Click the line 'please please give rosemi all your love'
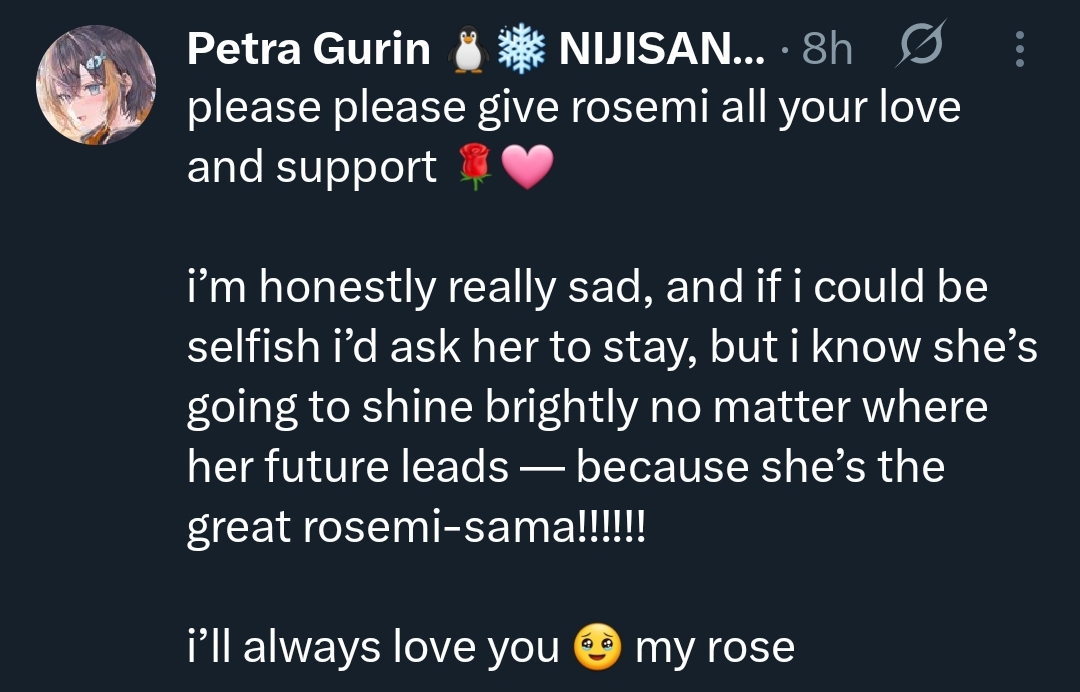Viewport: 1080px width, 692px height. [x=574, y=108]
